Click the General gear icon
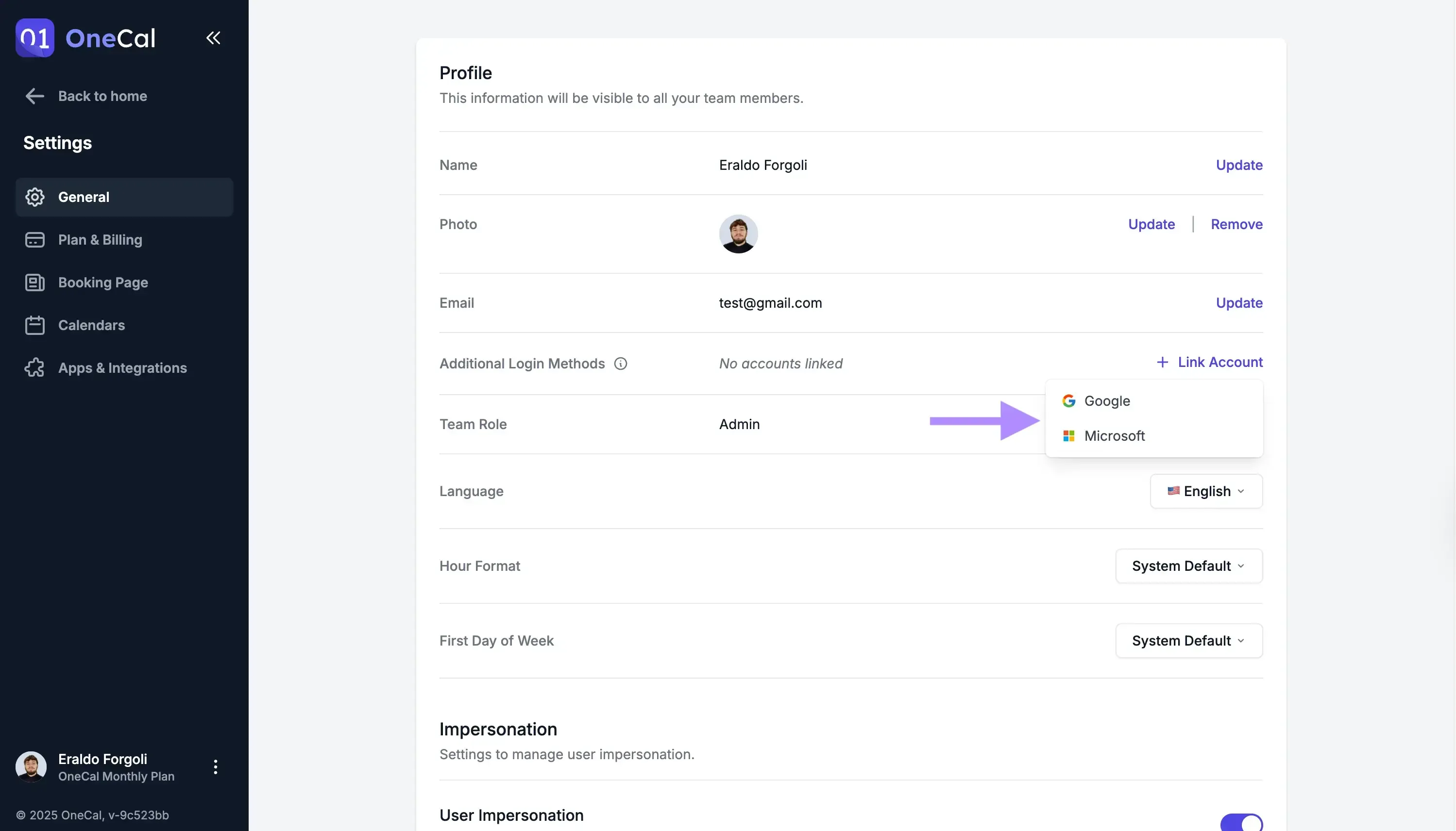The image size is (1456, 831). click(35, 197)
